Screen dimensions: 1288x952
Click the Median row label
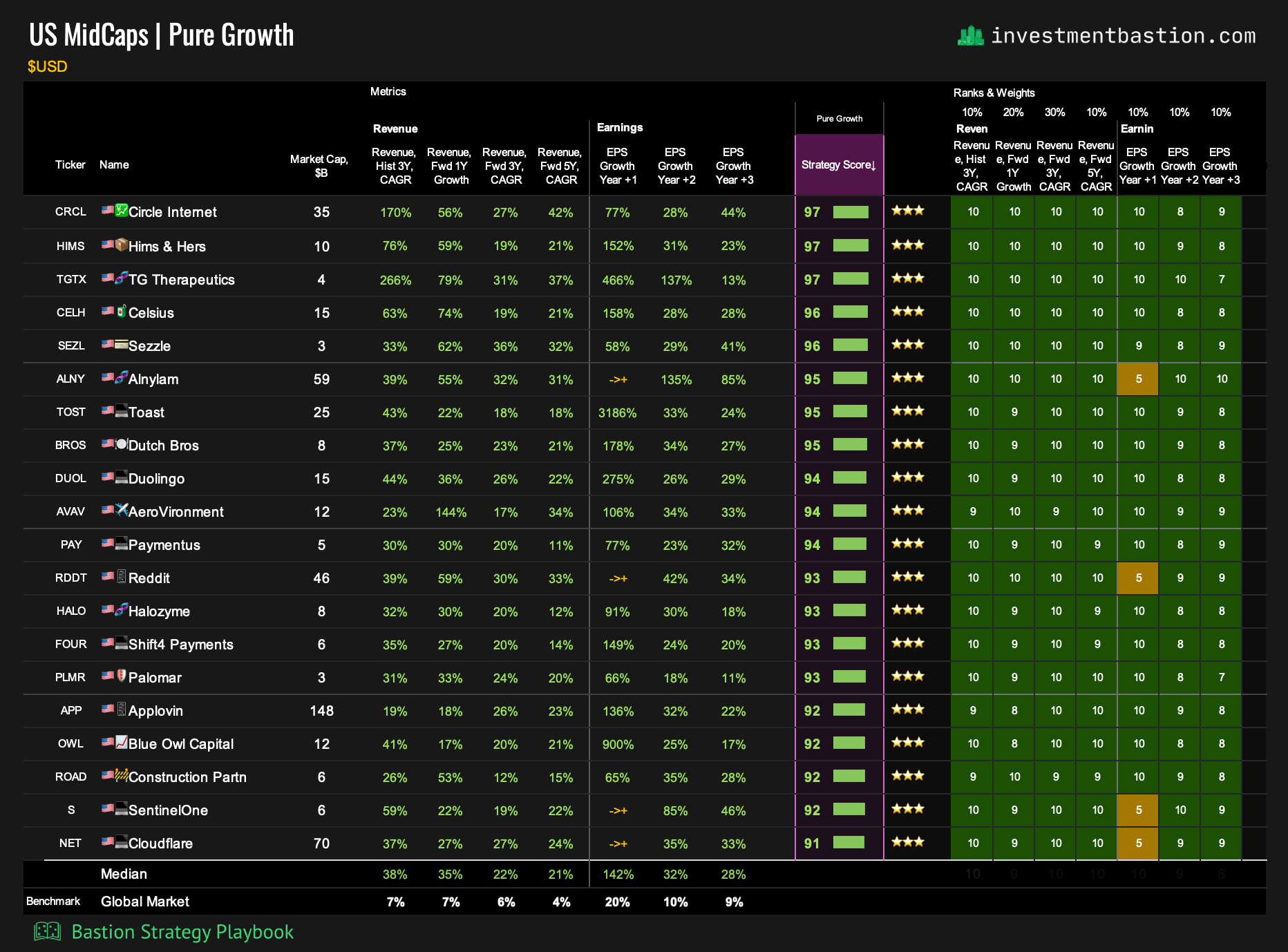click(x=124, y=874)
